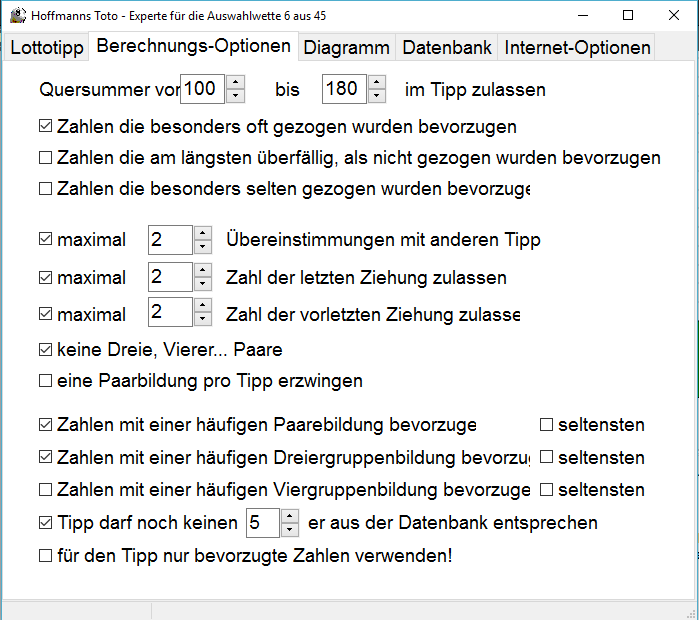
Task: Check 'seltensten' next to Viergruppenbildung option
Action: [x=546, y=490]
